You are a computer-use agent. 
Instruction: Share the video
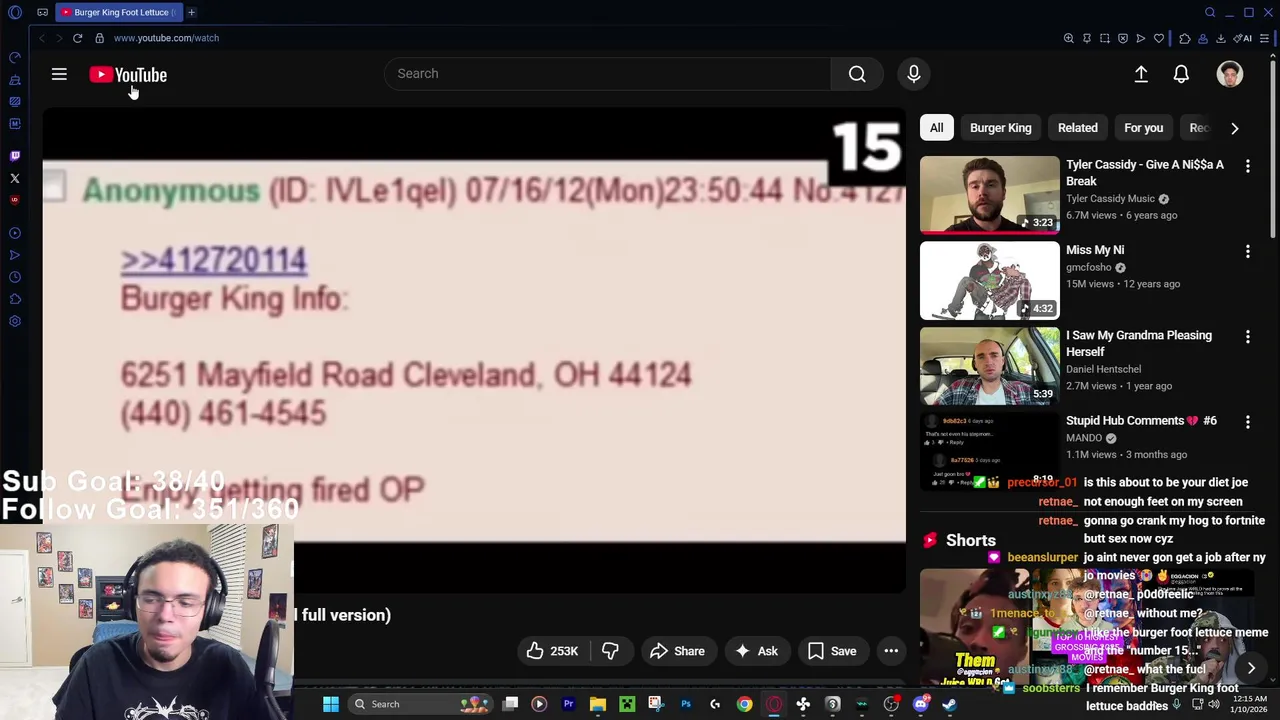click(677, 651)
